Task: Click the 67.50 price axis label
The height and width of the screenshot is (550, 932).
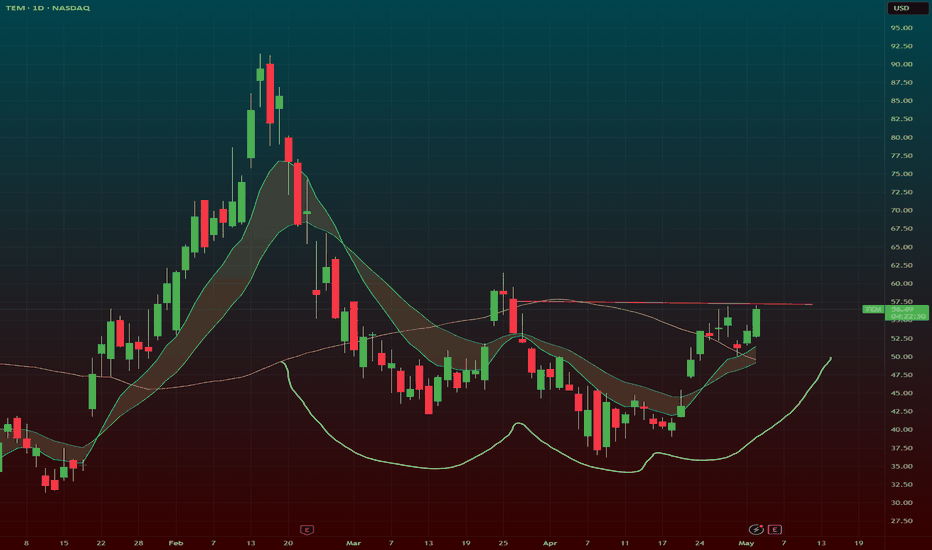Action: (901, 228)
